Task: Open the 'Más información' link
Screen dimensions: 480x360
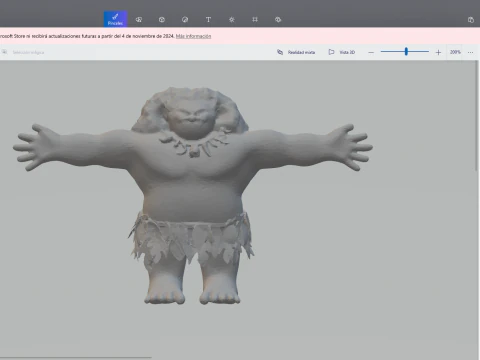Action: [193, 36]
